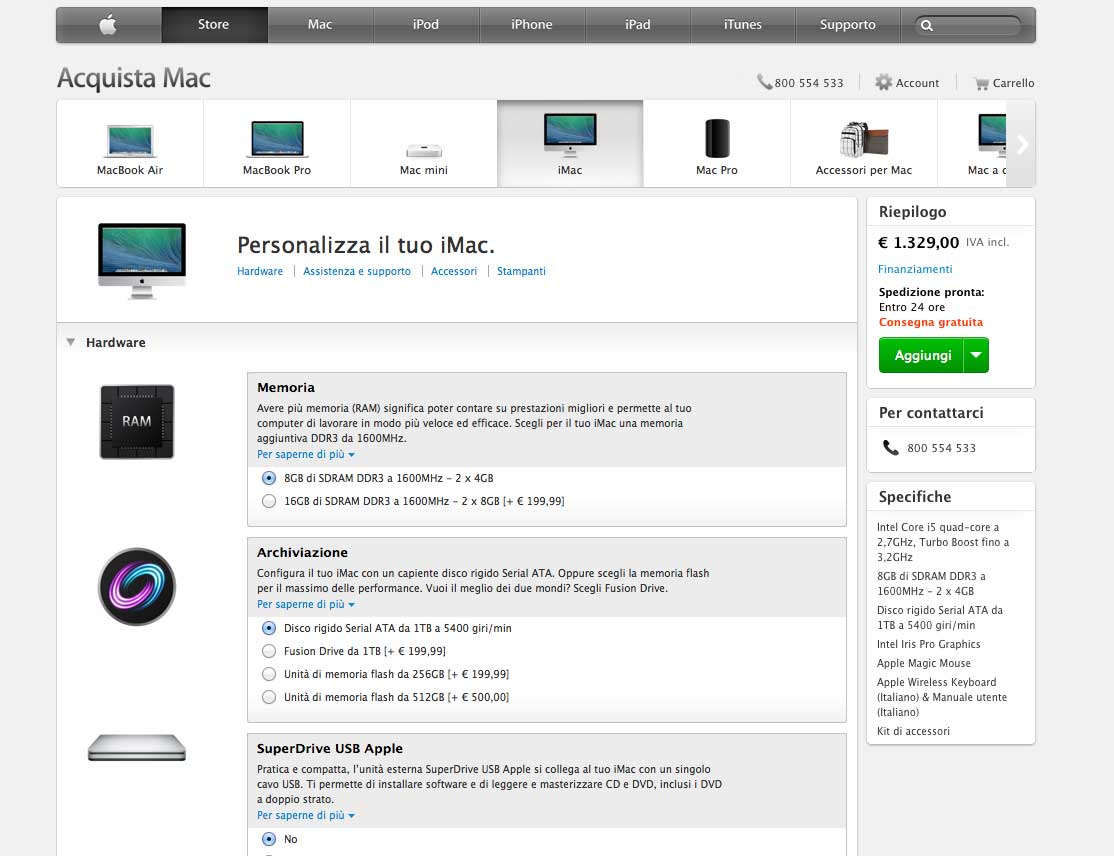Image resolution: width=1114 pixels, height=856 pixels.
Task: Select No for SuperDrive USB Apple
Action: (269, 839)
